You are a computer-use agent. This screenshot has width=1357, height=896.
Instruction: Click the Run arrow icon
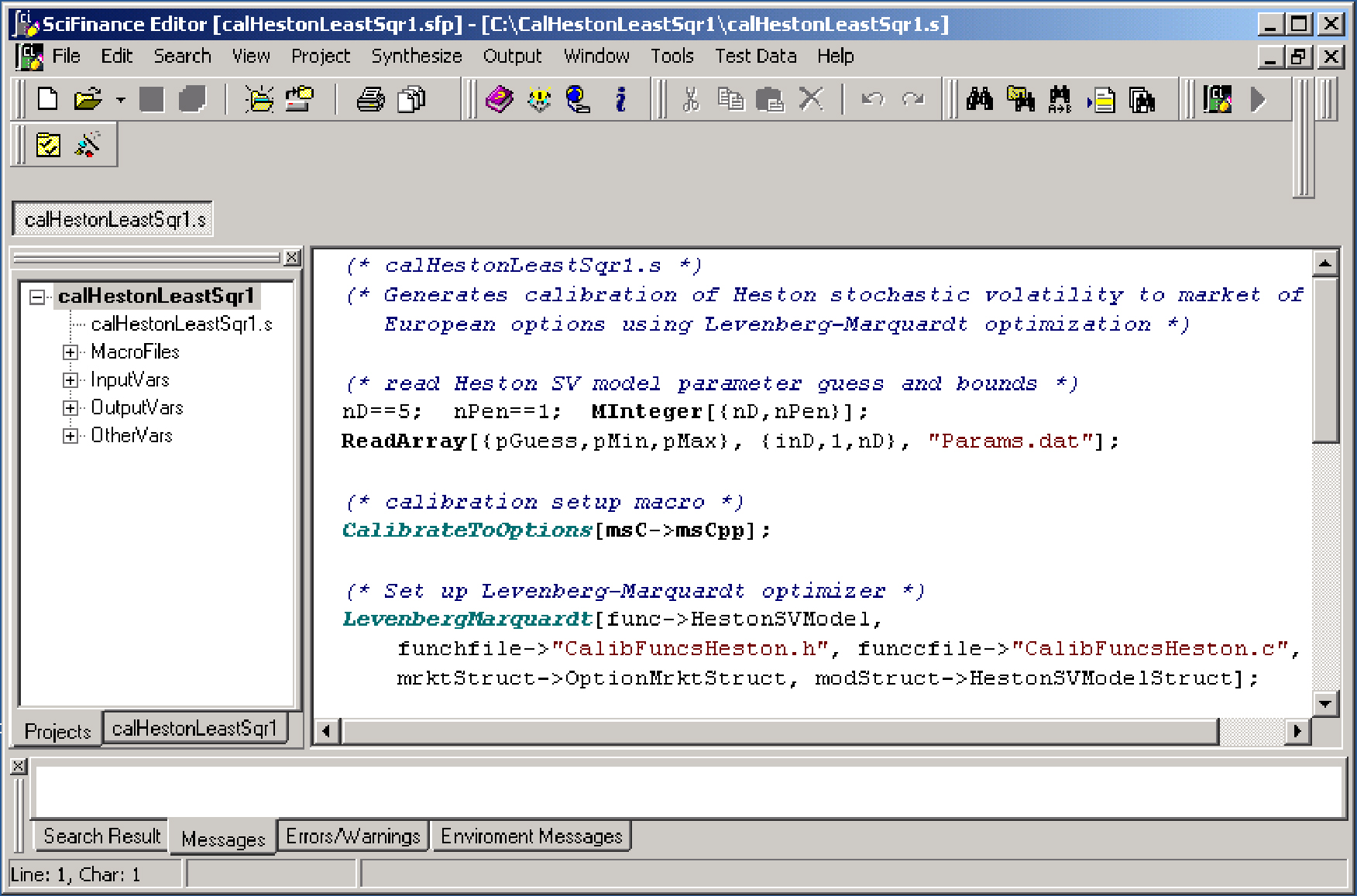click(1258, 99)
